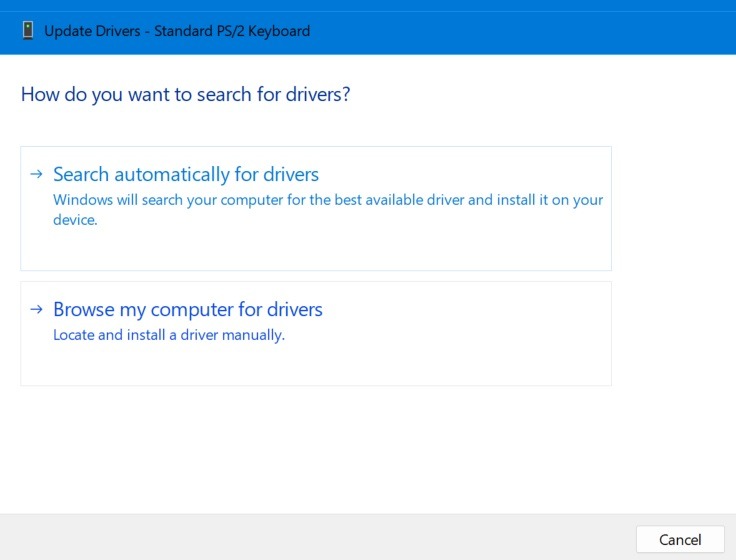This screenshot has width=736, height=560.
Task: Click the 'Windows will search your computer' description
Action: click(x=328, y=210)
